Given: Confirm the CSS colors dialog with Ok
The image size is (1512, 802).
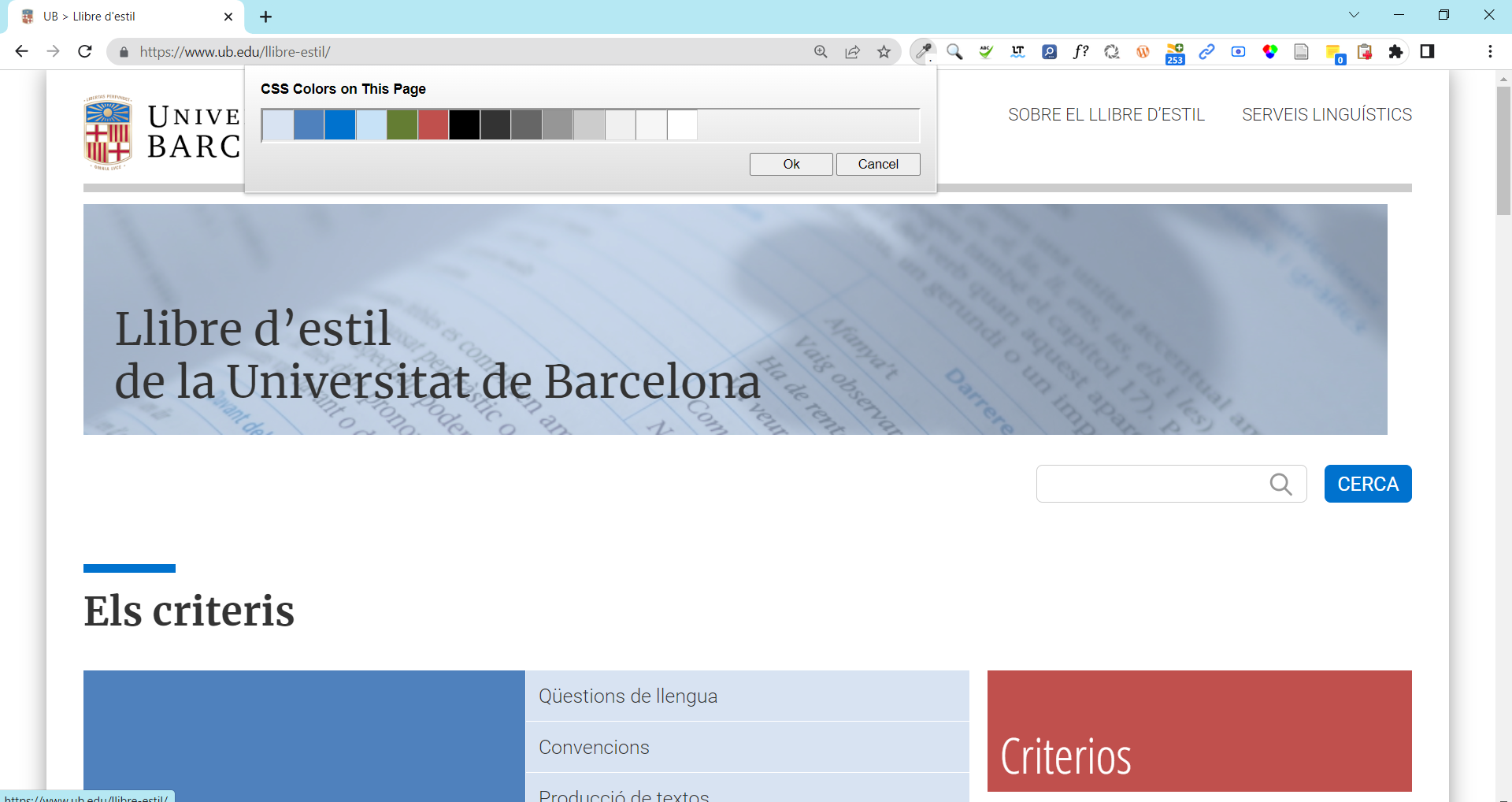Looking at the screenshot, I should click(x=791, y=164).
